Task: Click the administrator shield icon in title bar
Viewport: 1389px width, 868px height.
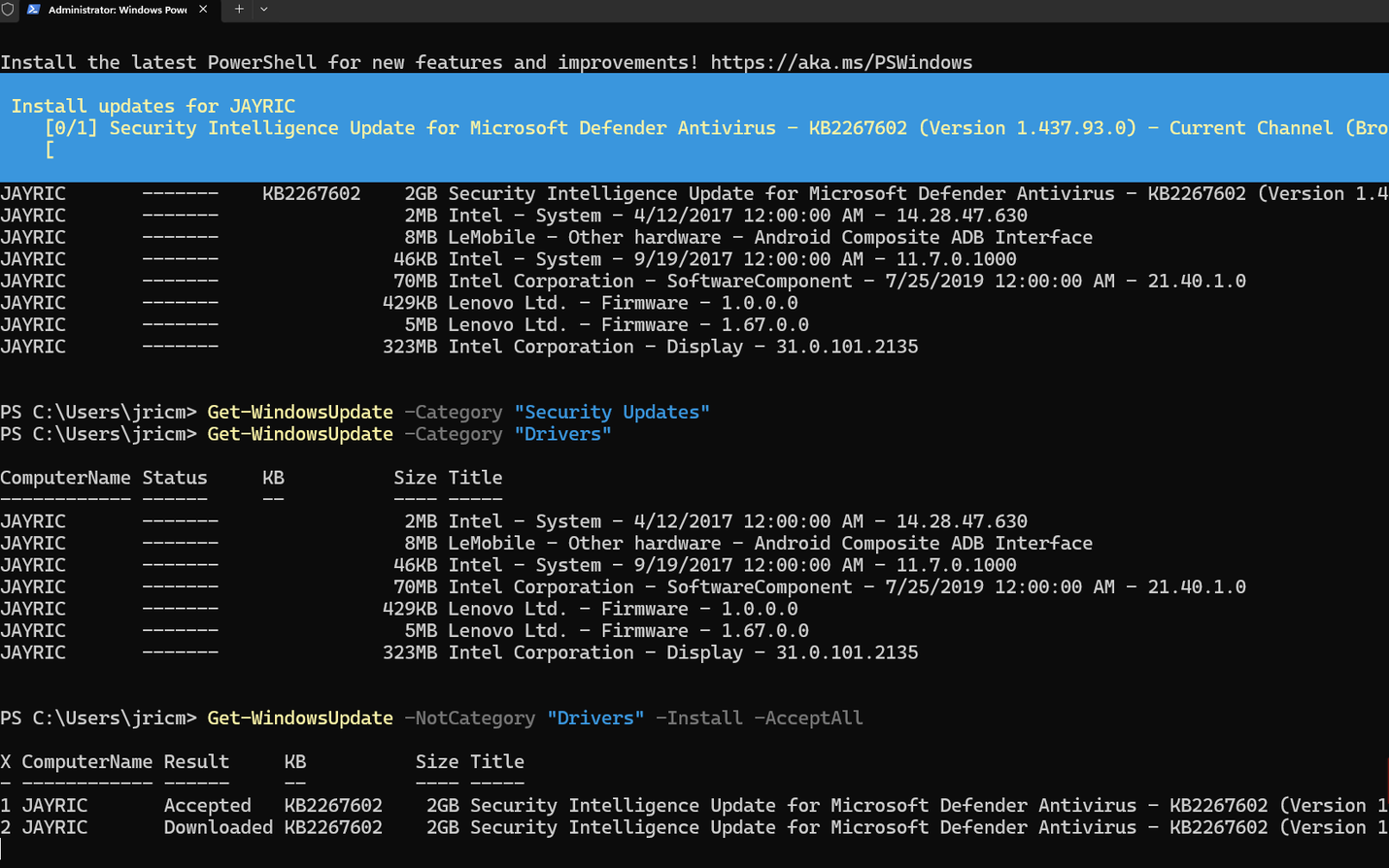Action: tap(8, 9)
